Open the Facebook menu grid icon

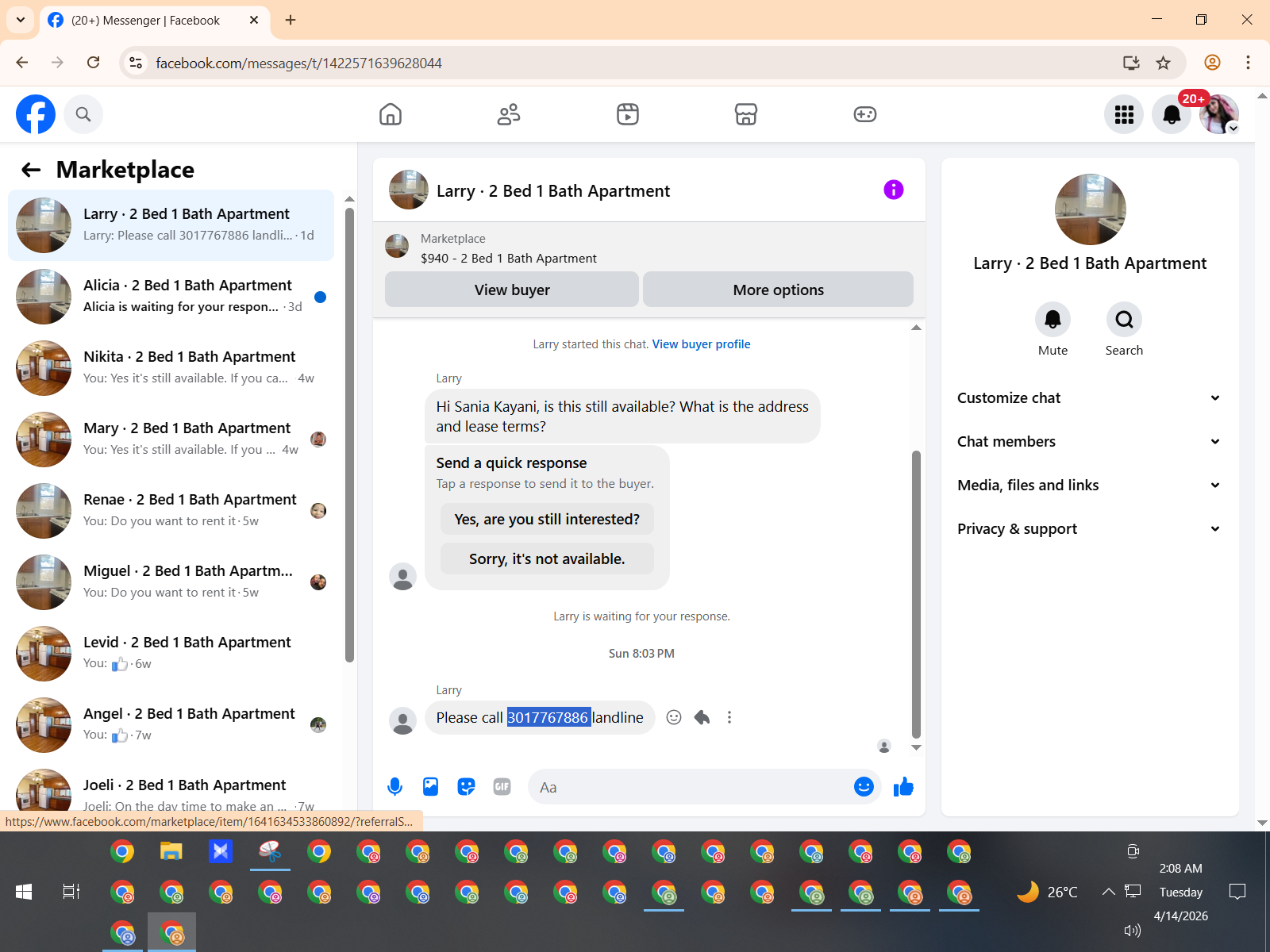[1124, 114]
